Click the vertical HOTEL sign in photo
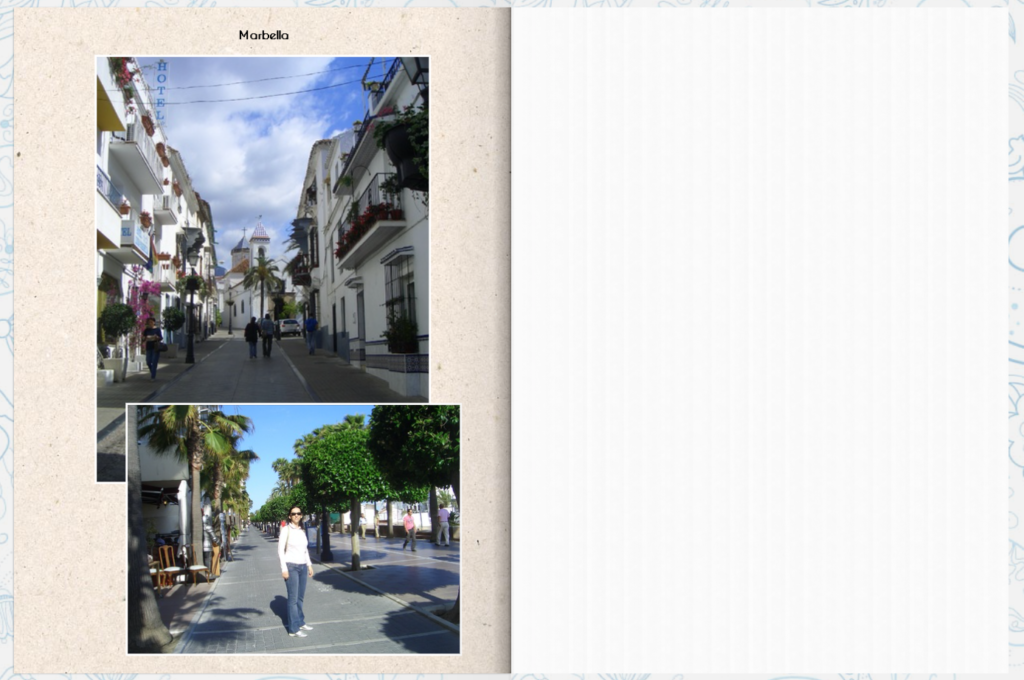This screenshot has width=1024, height=680. pos(161,91)
